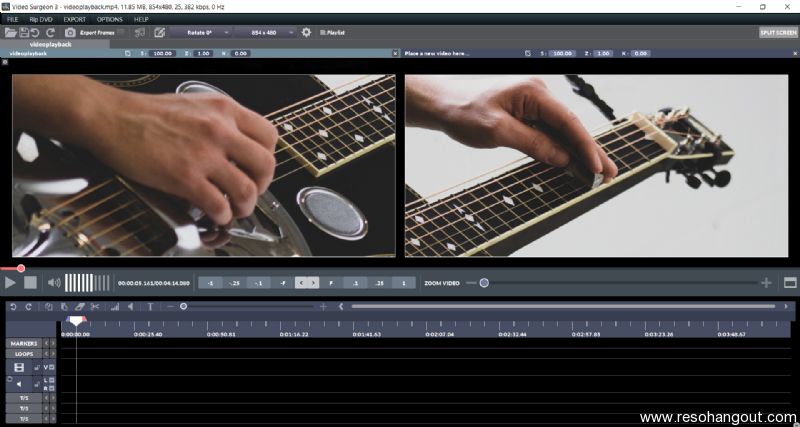The image size is (800, 427).
Task: Adjust the volume level bars
Action: (87, 283)
